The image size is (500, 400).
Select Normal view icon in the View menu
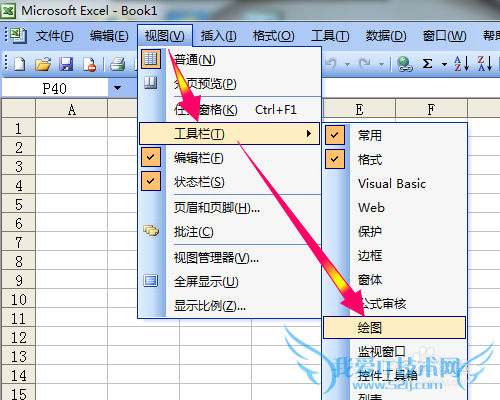pyautogui.click(x=151, y=59)
